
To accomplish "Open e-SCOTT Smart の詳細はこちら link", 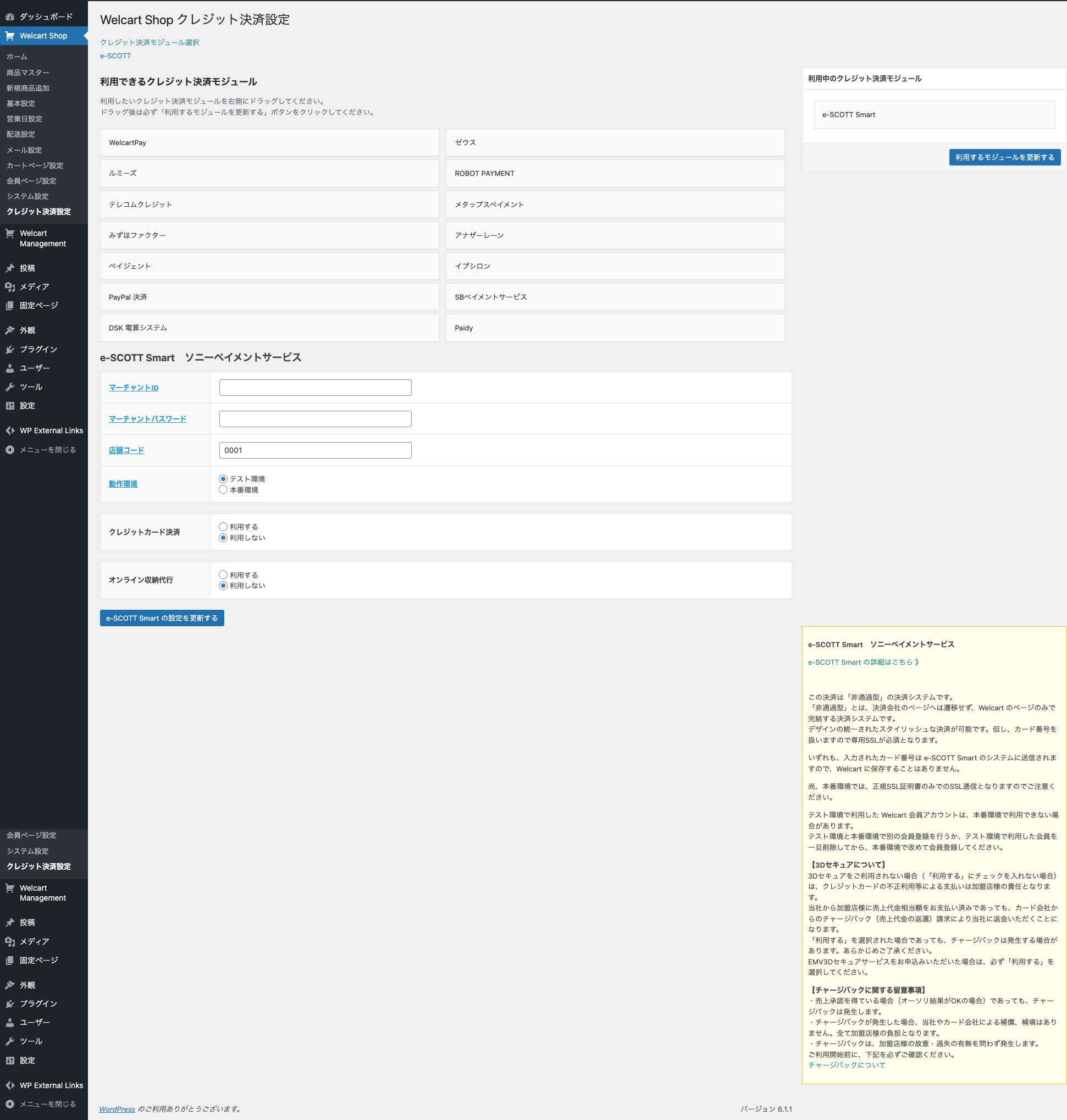I will [864, 662].
